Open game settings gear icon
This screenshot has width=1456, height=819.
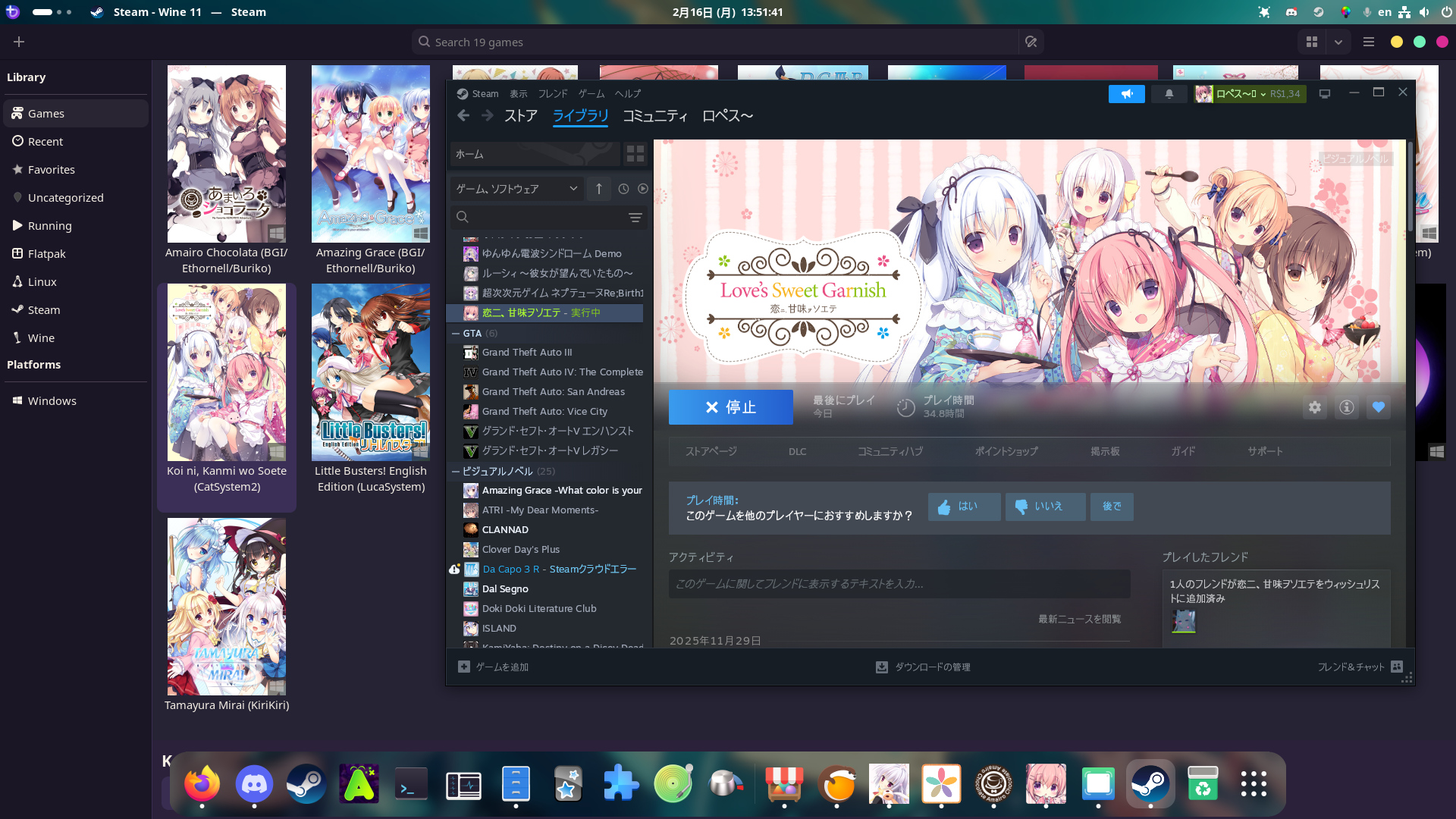coord(1315,407)
